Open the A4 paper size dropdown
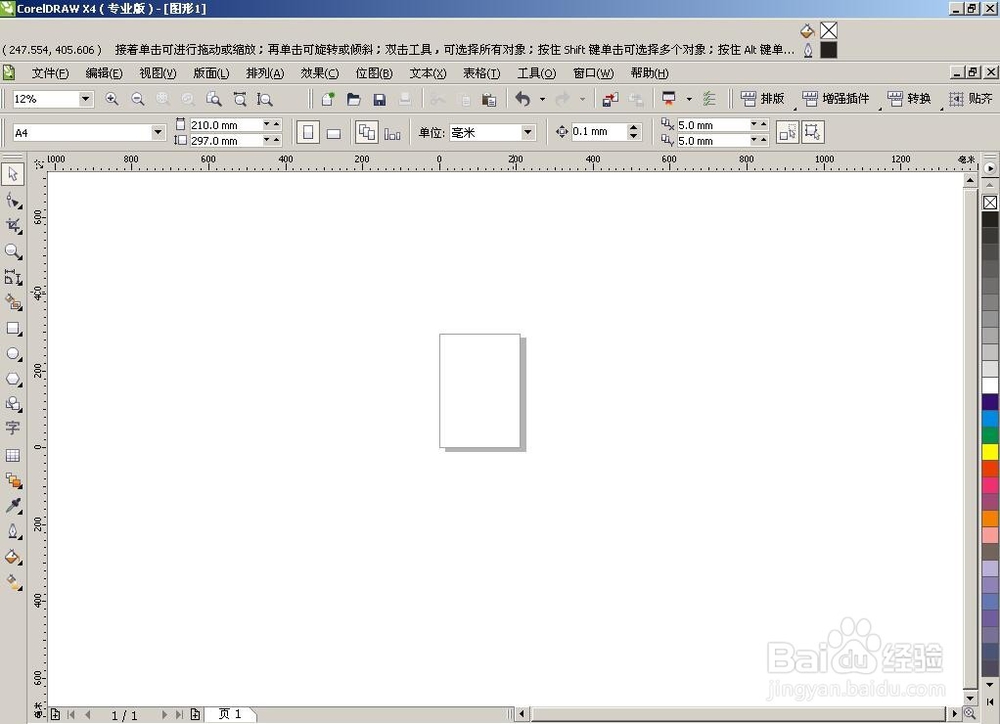The width and height of the screenshot is (1000, 724). (158, 133)
